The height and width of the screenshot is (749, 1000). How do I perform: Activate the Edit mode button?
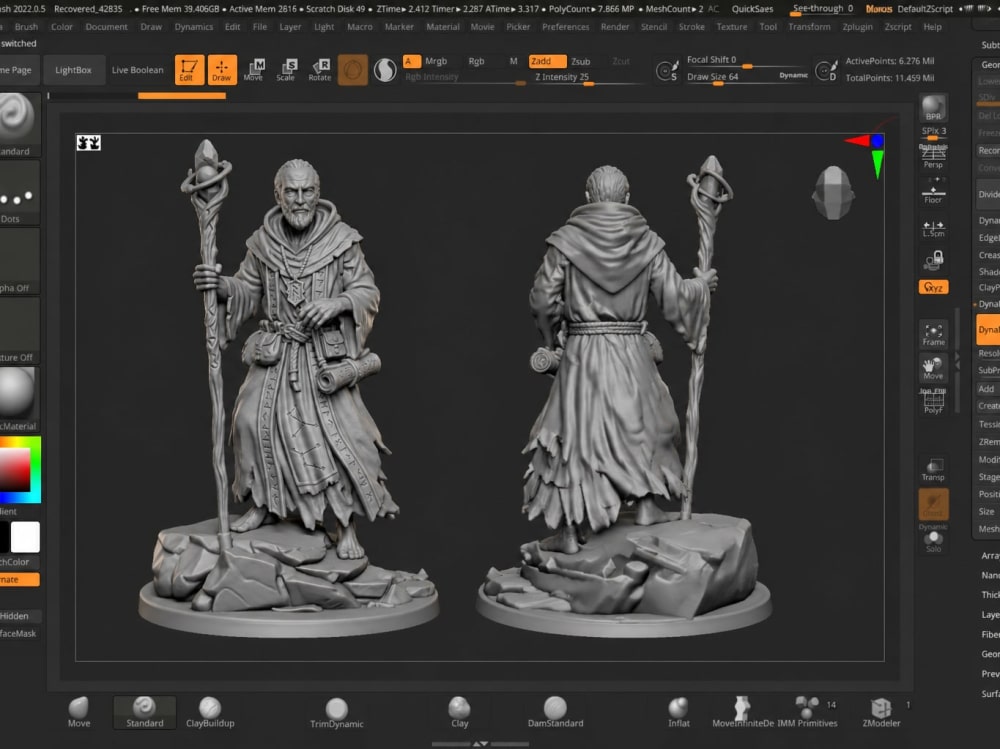(189, 70)
